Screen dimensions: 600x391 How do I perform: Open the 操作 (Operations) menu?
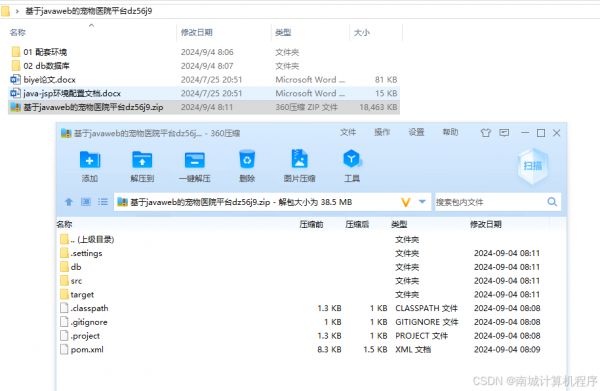coord(382,132)
